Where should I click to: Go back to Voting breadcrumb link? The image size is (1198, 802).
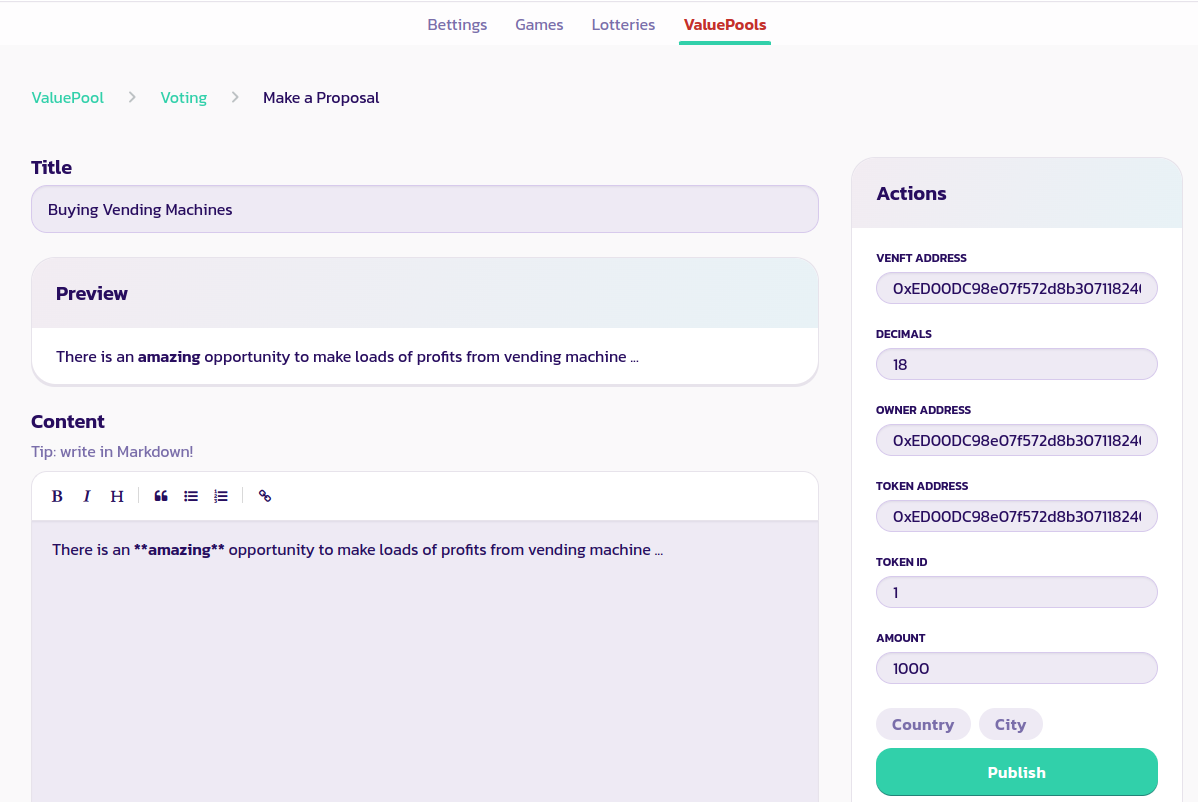pyautogui.click(x=184, y=98)
